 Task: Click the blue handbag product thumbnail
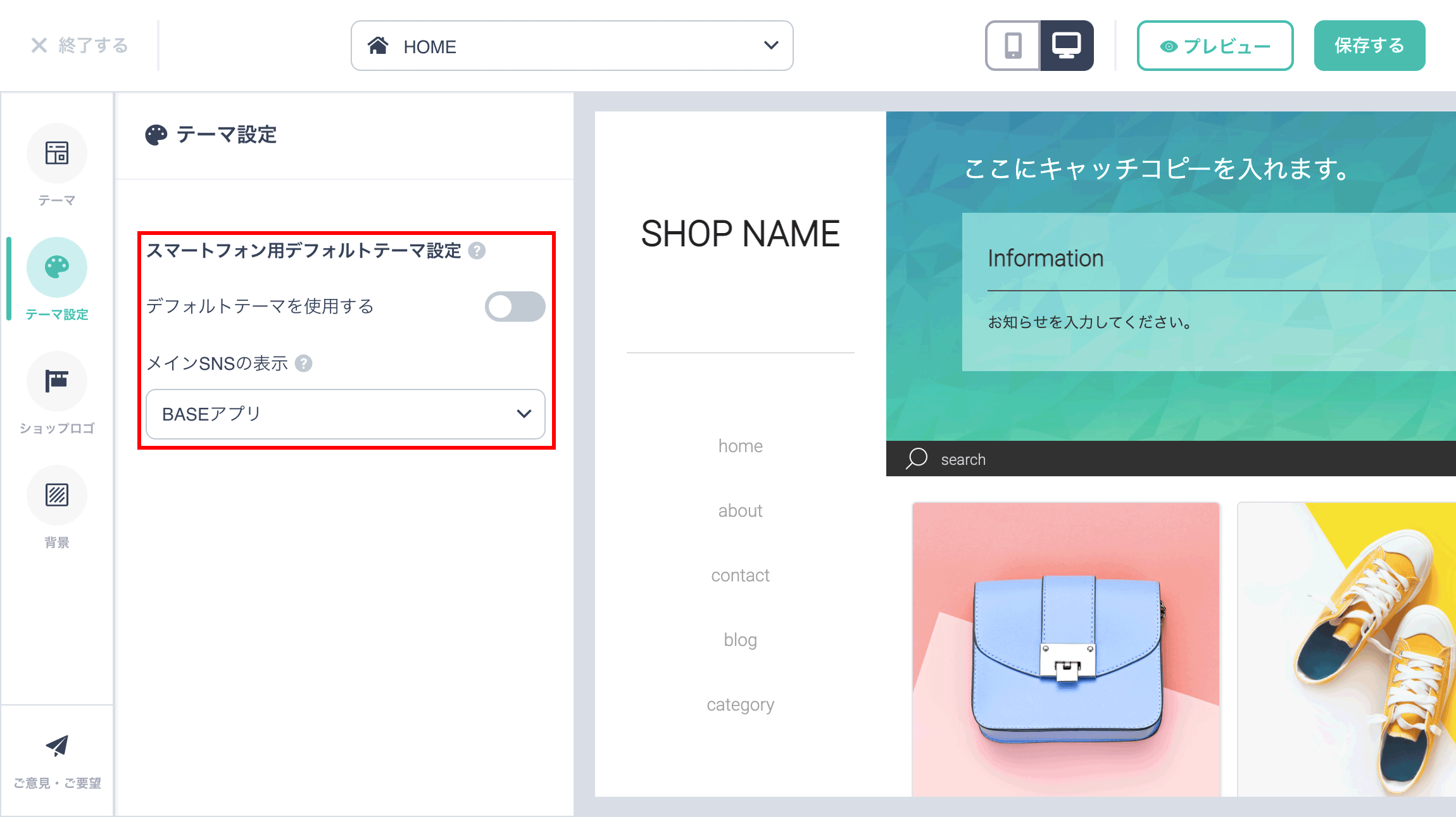tap(1066, 649)
